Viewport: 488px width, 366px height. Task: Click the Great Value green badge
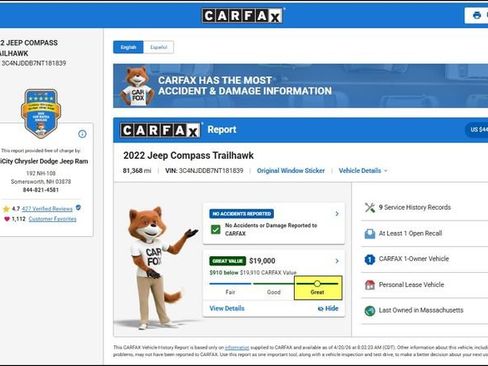[x=228, y=261]
